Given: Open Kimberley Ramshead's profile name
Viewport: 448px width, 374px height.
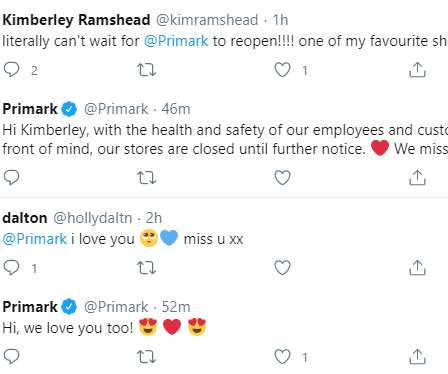Looking at the screenshot, I should (76, 20).
